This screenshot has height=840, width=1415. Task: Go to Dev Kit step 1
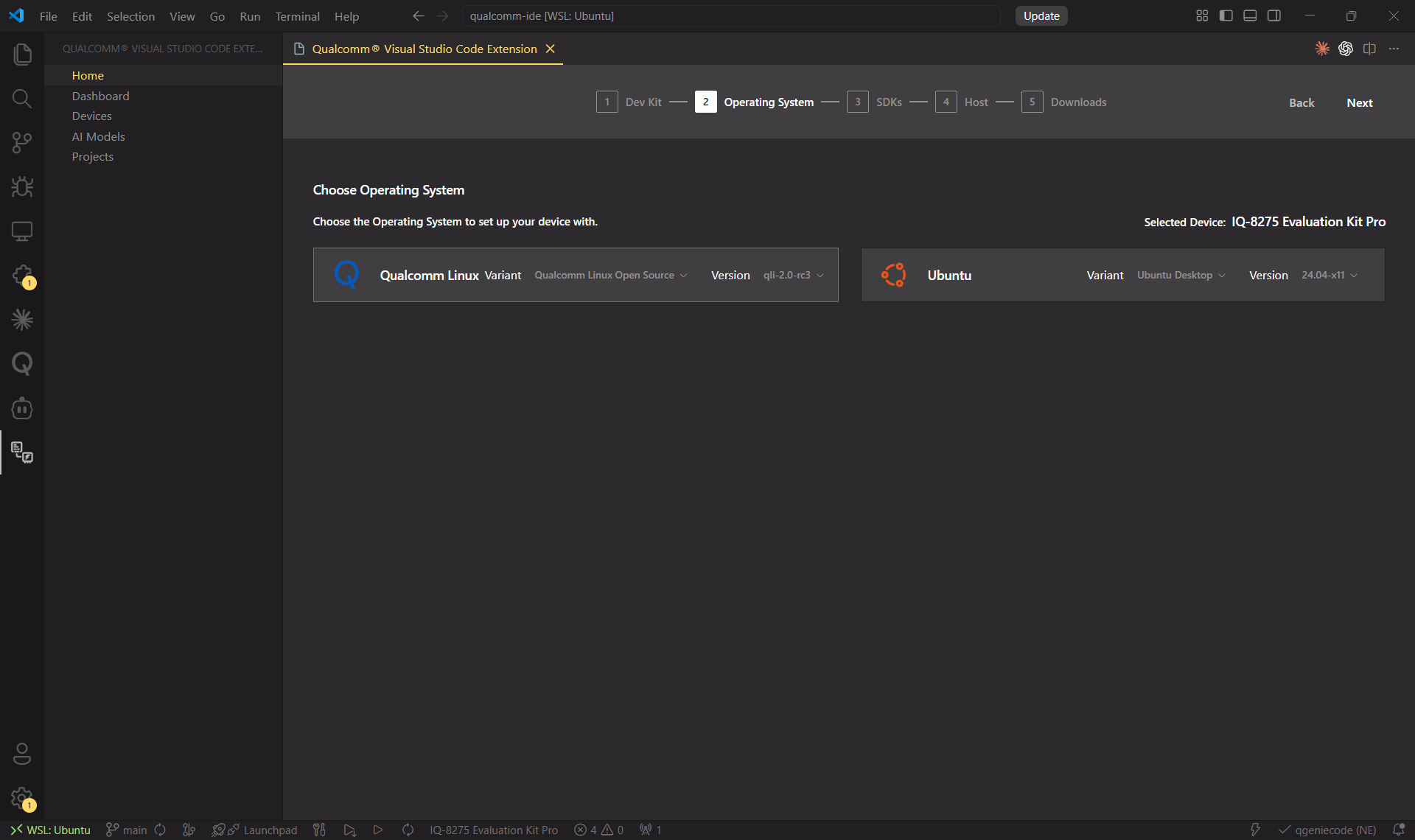629,102
